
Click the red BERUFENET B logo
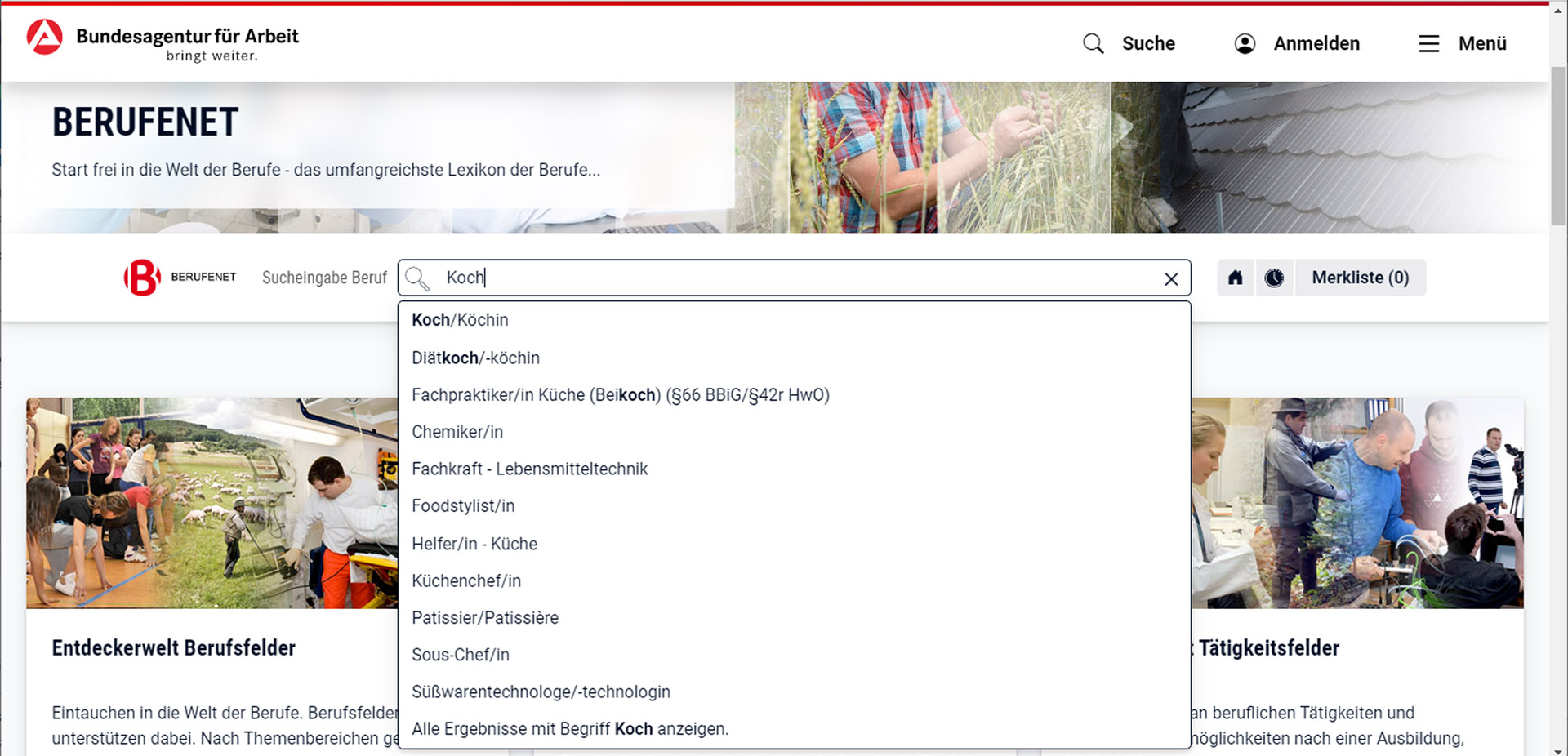pyautogui.click(x=142, y=278)
